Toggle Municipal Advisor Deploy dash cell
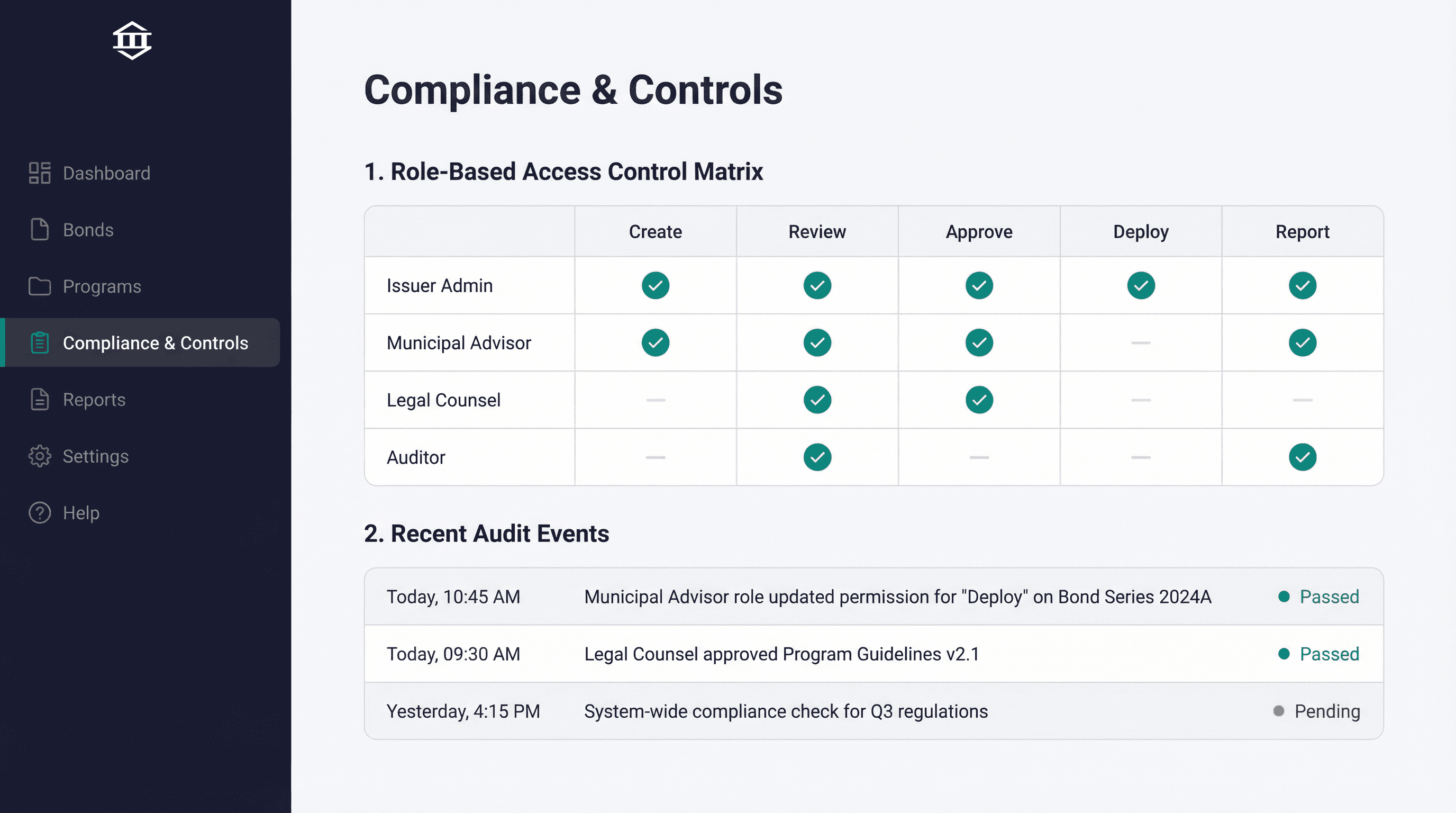 [x=1141, y=342]
